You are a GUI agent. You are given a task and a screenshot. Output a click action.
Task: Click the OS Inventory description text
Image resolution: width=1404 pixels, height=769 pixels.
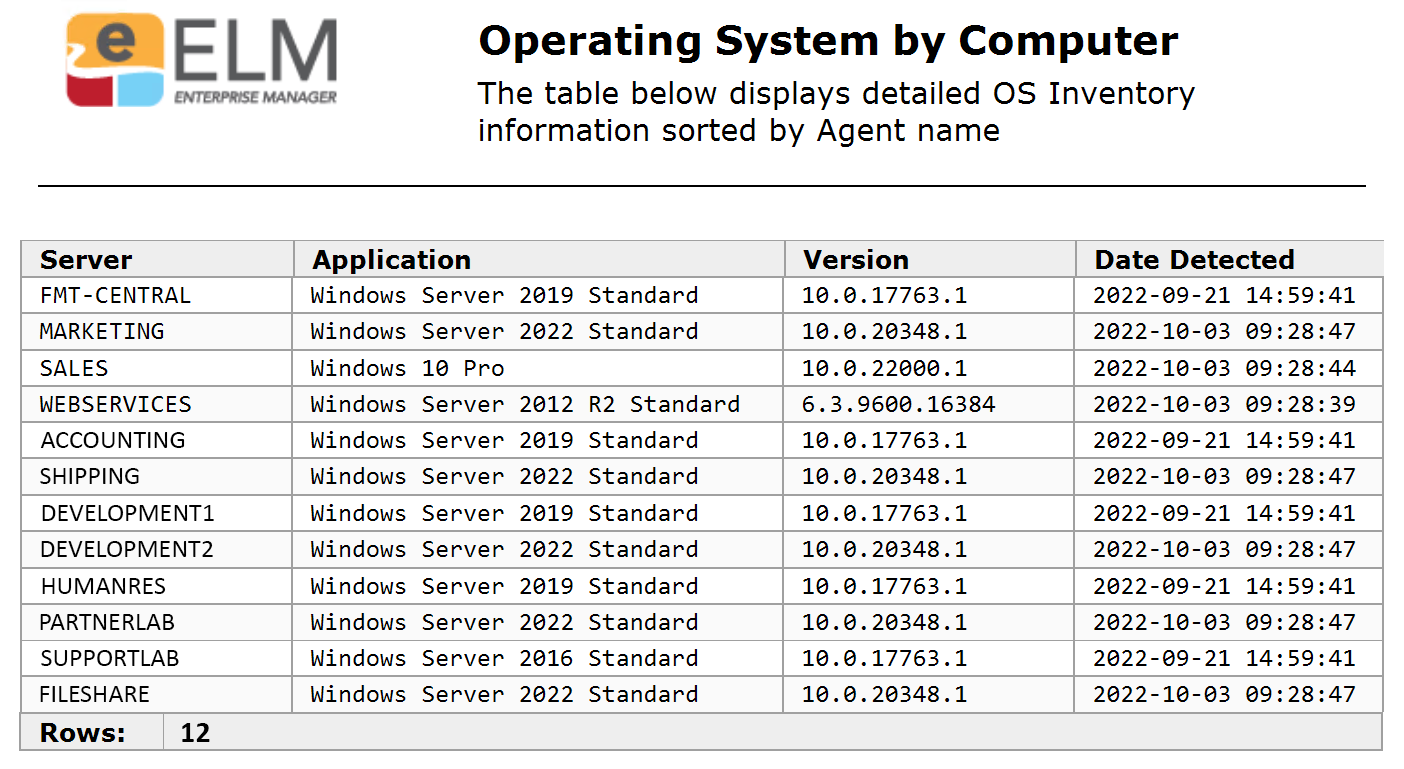(836, 111)
